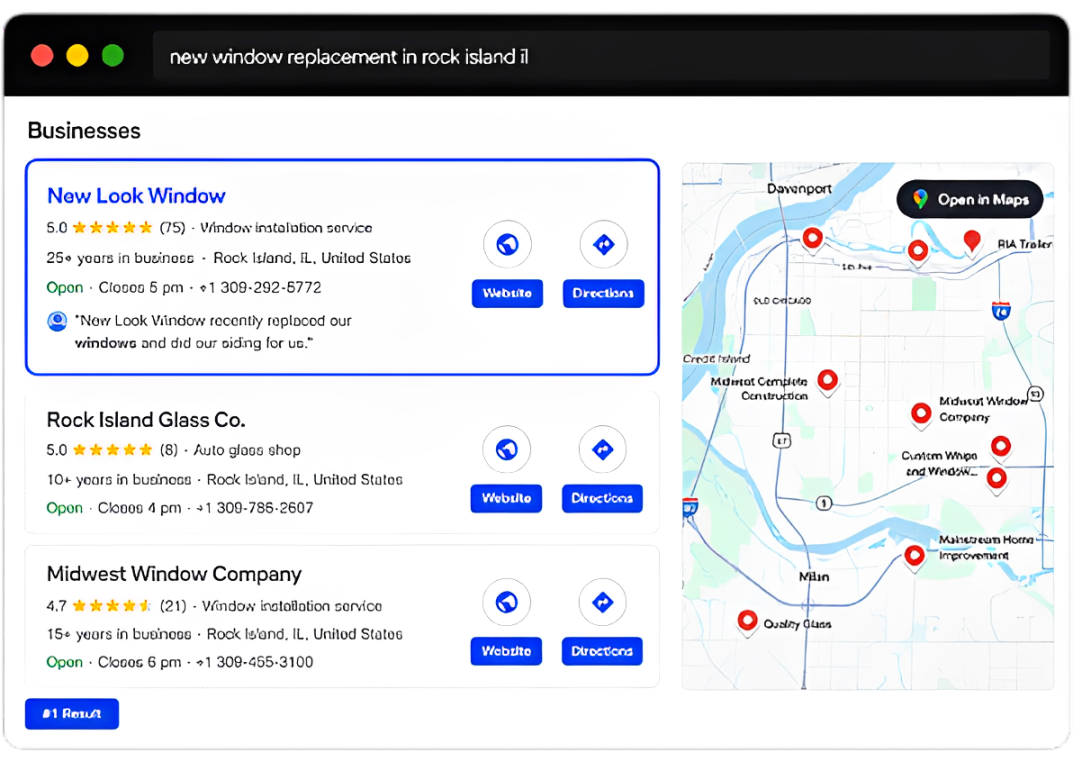Click the #1 Result badge button

[x=72, y=713]
